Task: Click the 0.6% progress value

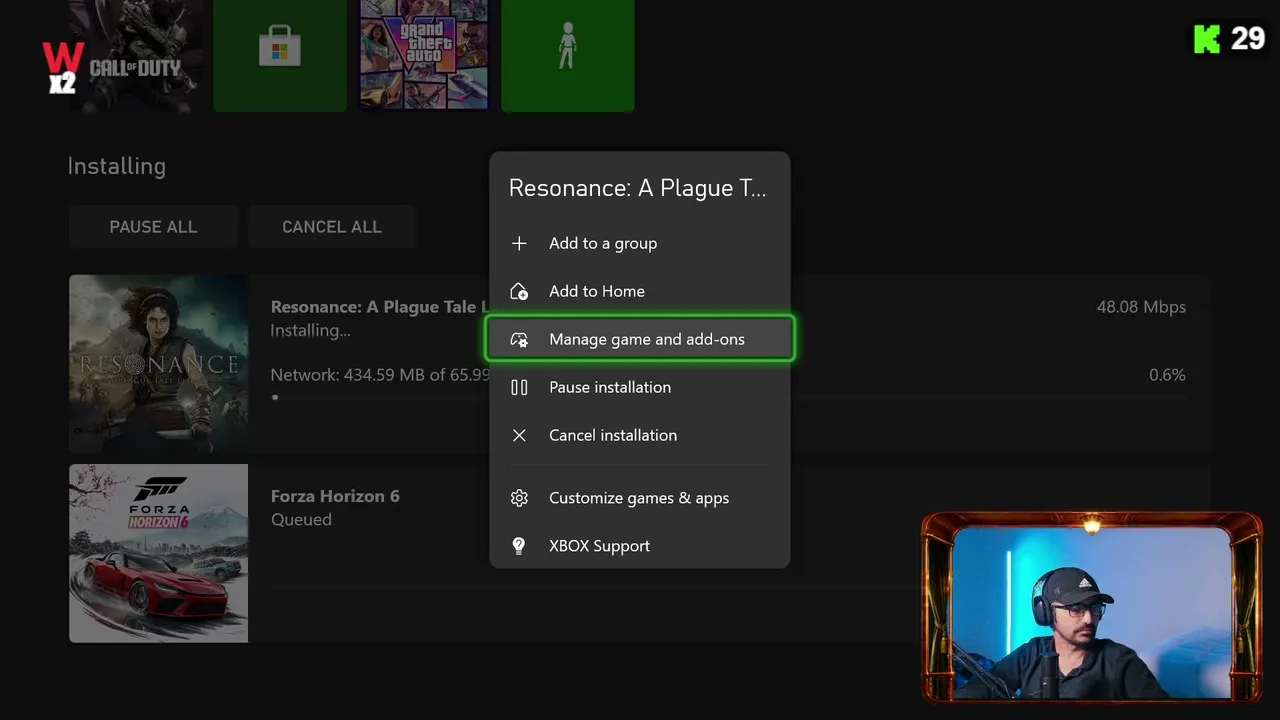Action: (1167, 375)
